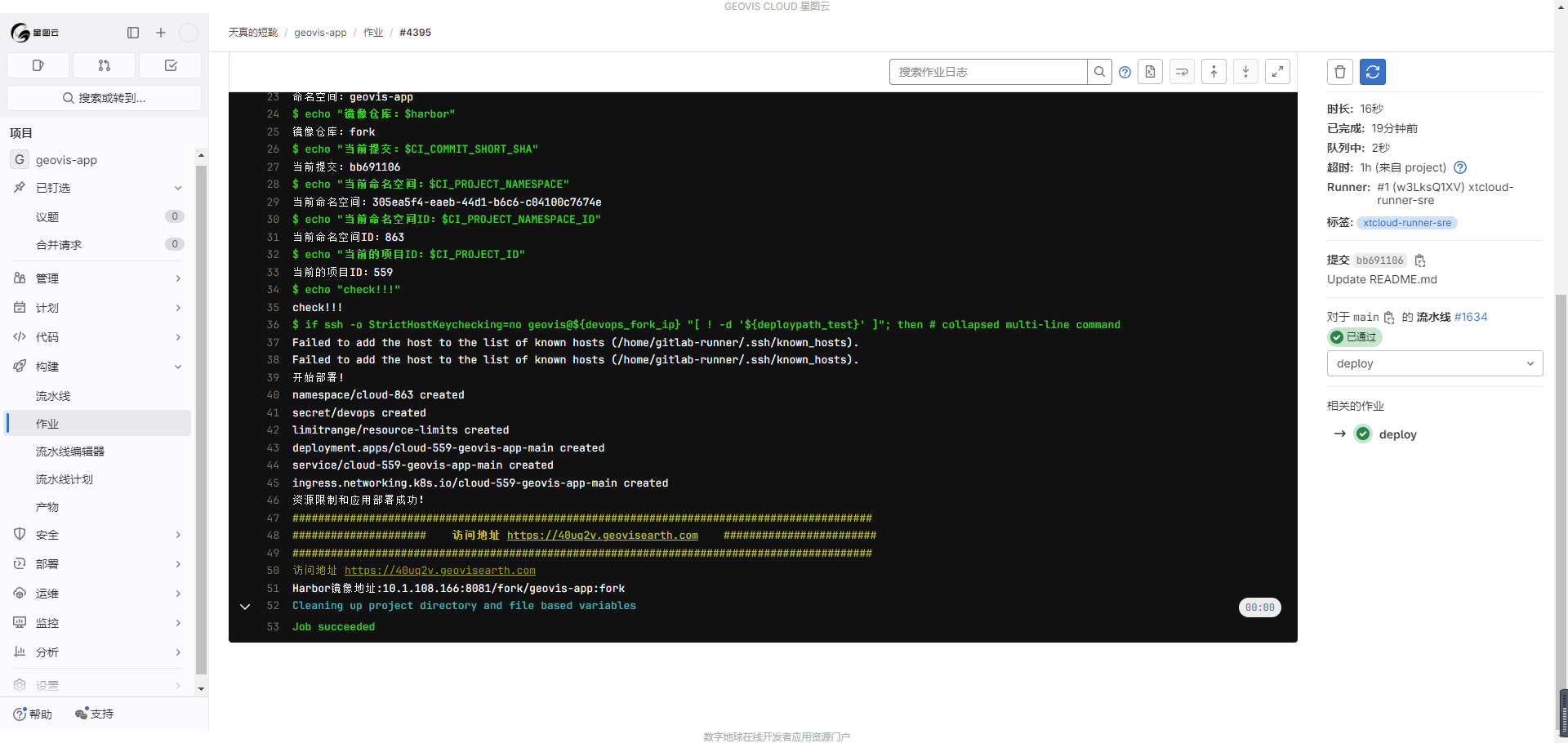Click the pin icon beside 已钉选
1568x743 pixels.
point(20,188)
